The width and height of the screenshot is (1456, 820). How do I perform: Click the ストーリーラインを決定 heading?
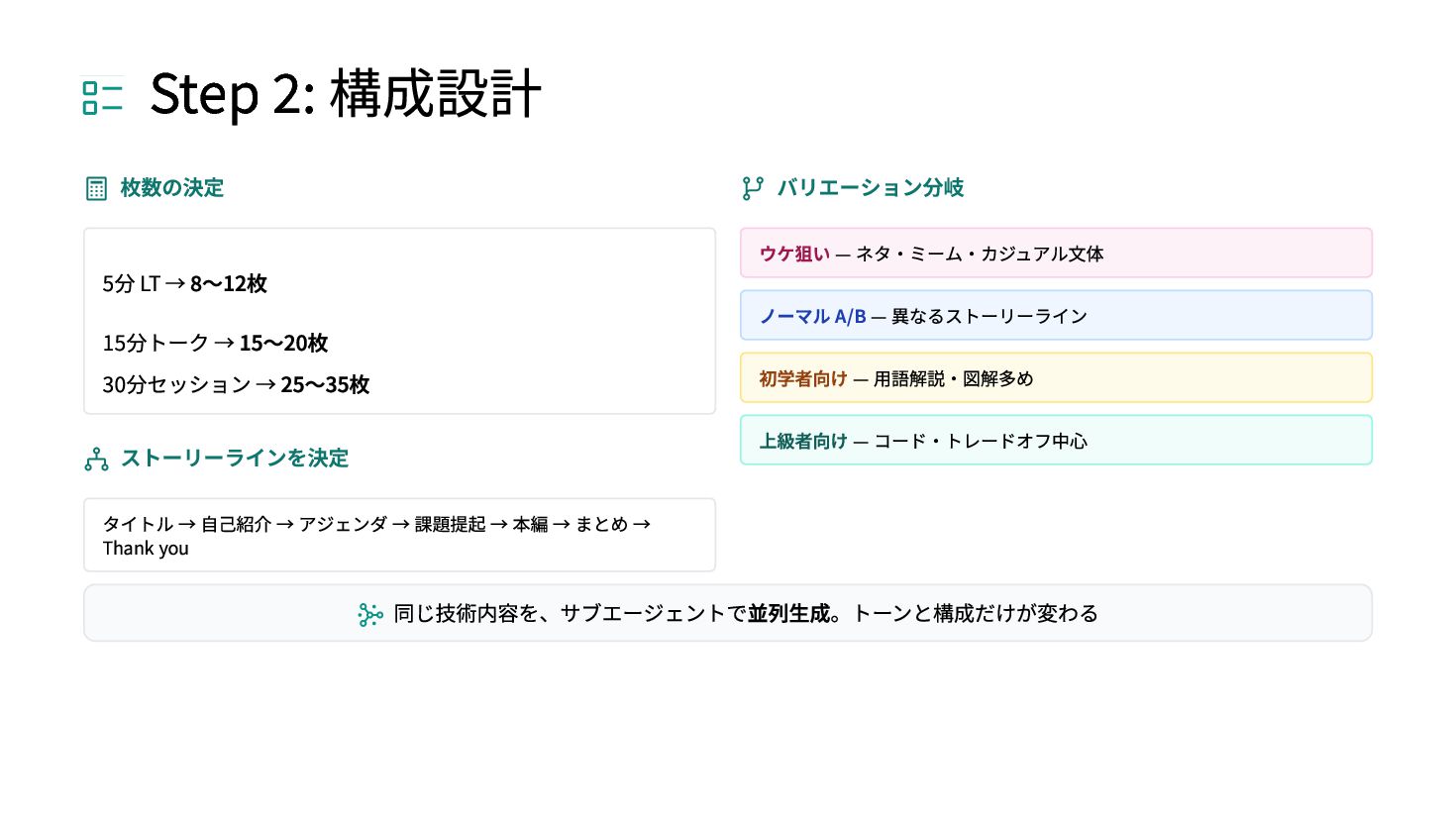(x=235, y=459)
